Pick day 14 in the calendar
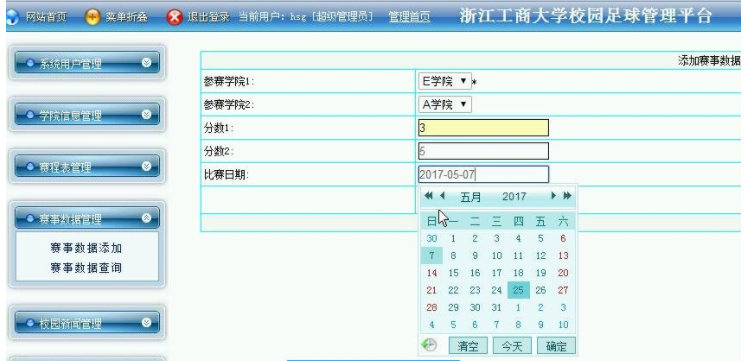This screenshot has height=361, width=756. coord(432,273)
